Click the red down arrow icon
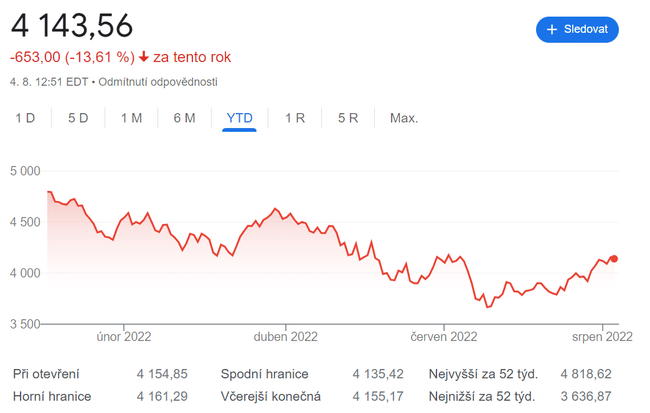Viewport: 650px width, 413px height. pyautogui.click(x=144, y=57)
